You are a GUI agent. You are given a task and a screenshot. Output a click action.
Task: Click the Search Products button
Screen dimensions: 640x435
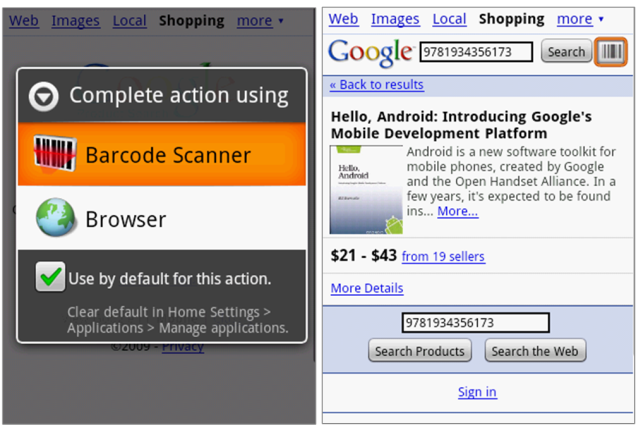coord(420,351)
